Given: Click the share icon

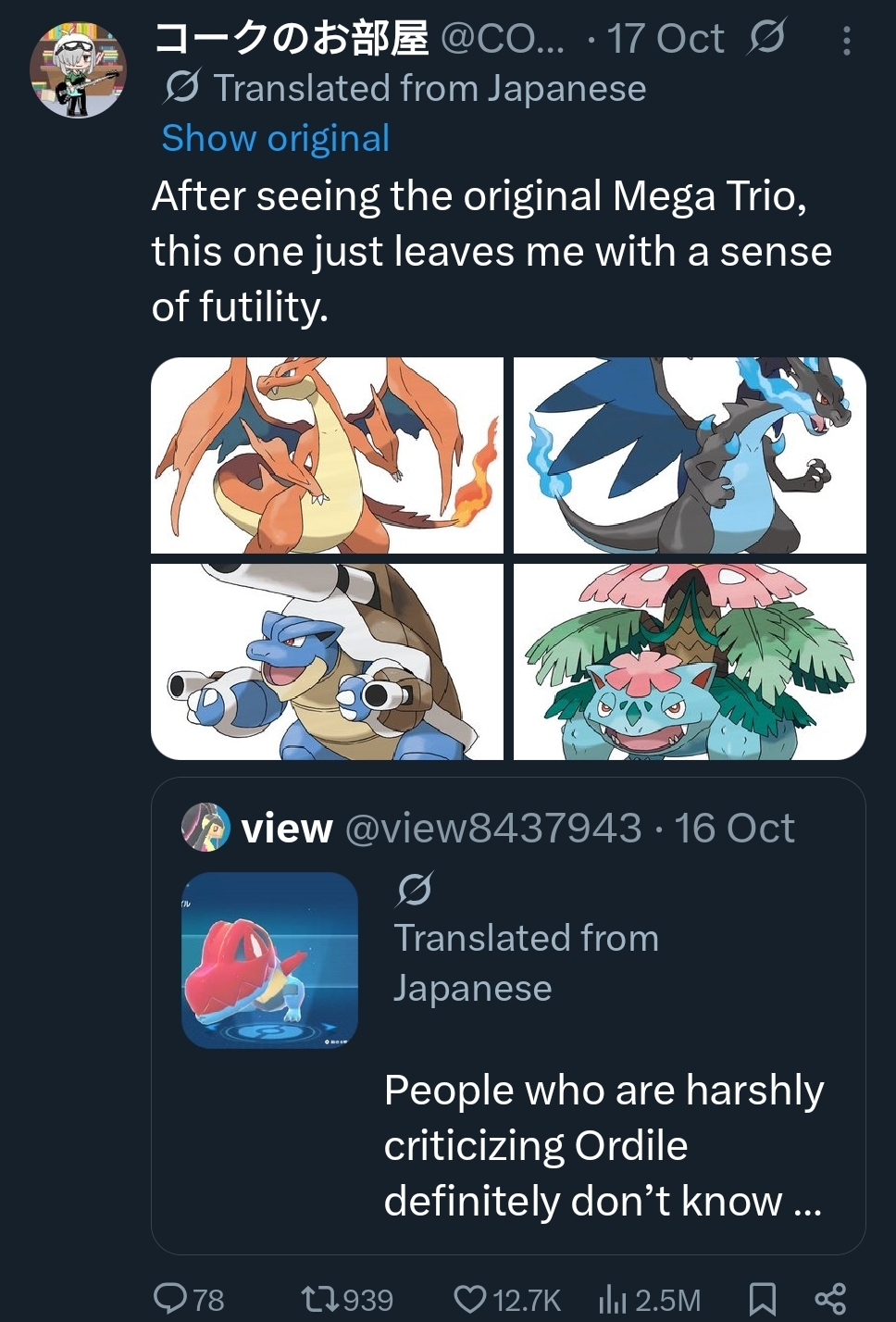Looking at the screenshot, I should (x=830, y=1298).
